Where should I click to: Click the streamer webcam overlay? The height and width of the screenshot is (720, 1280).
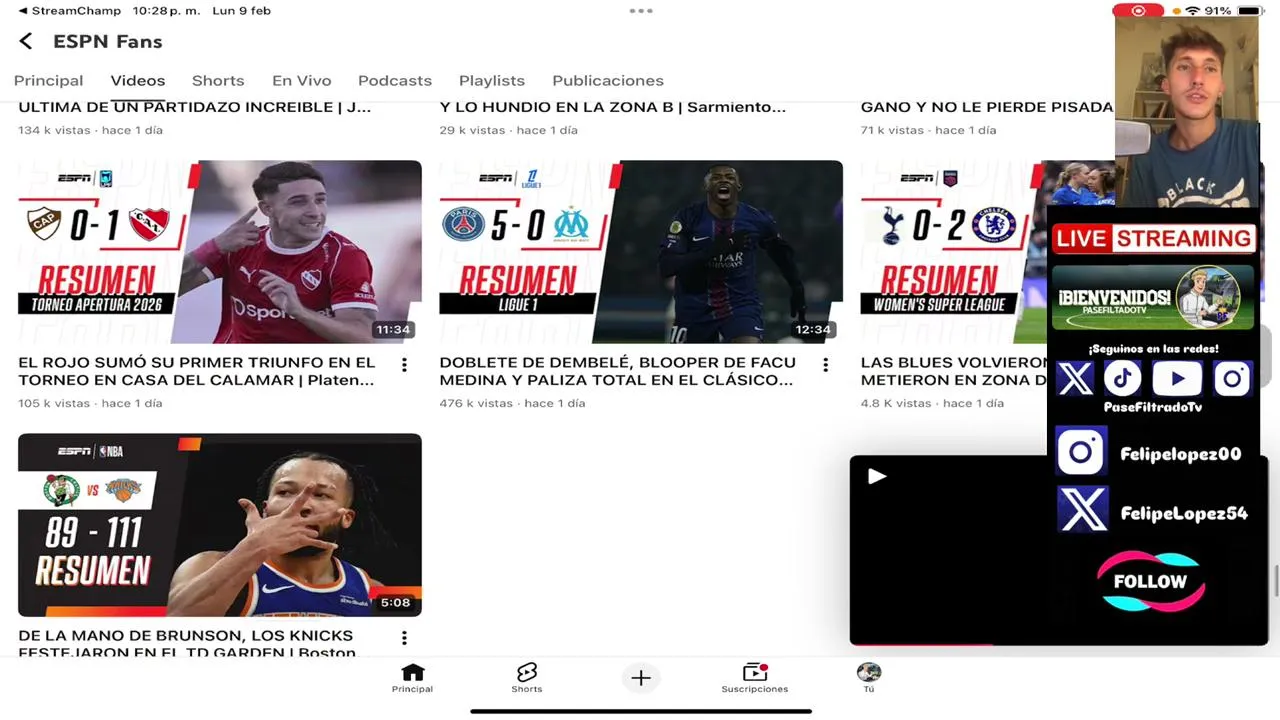(1186, 112)
